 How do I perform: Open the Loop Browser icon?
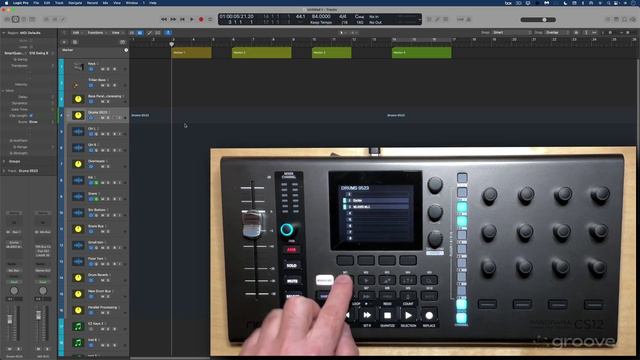point(624,19)
